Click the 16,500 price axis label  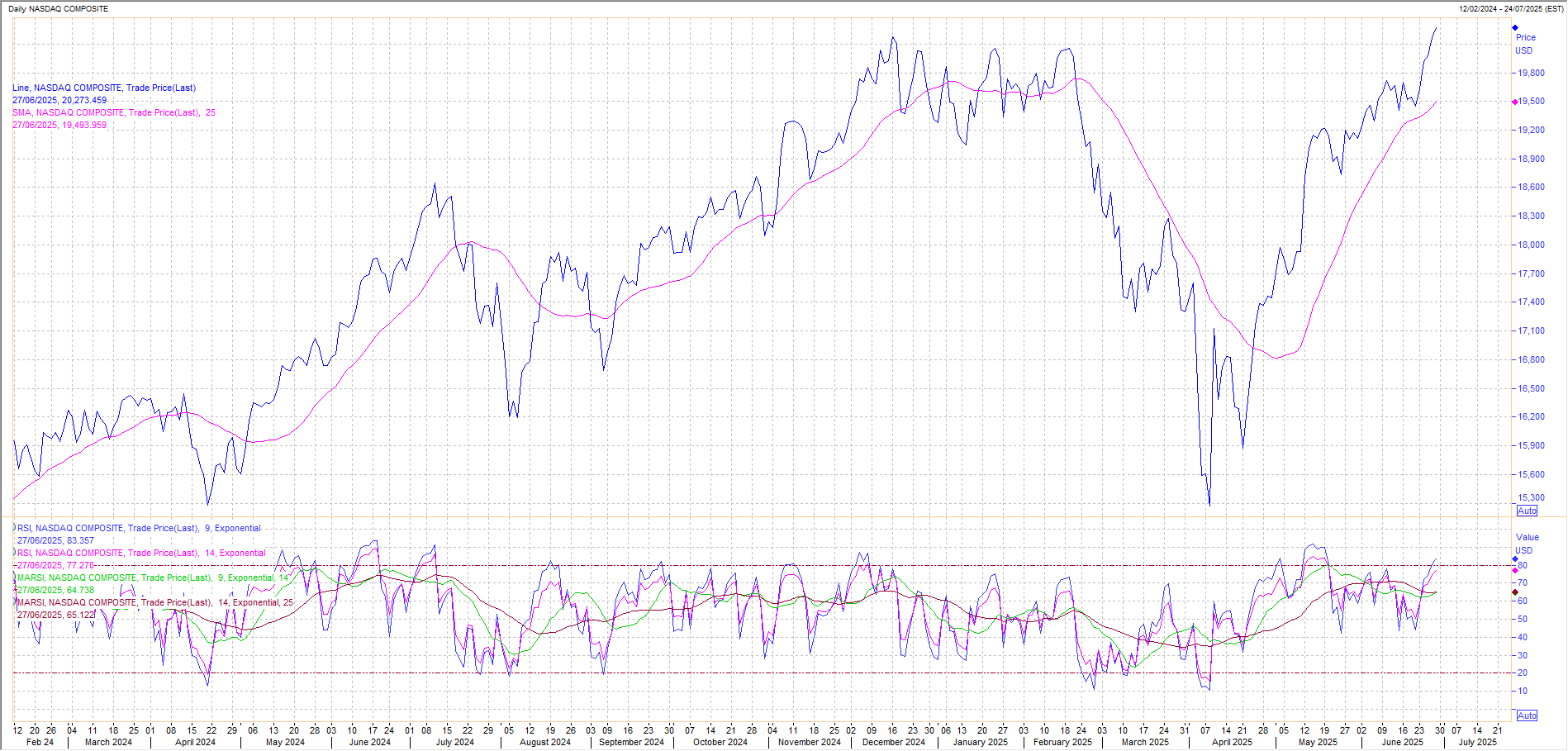point(1532,388)
